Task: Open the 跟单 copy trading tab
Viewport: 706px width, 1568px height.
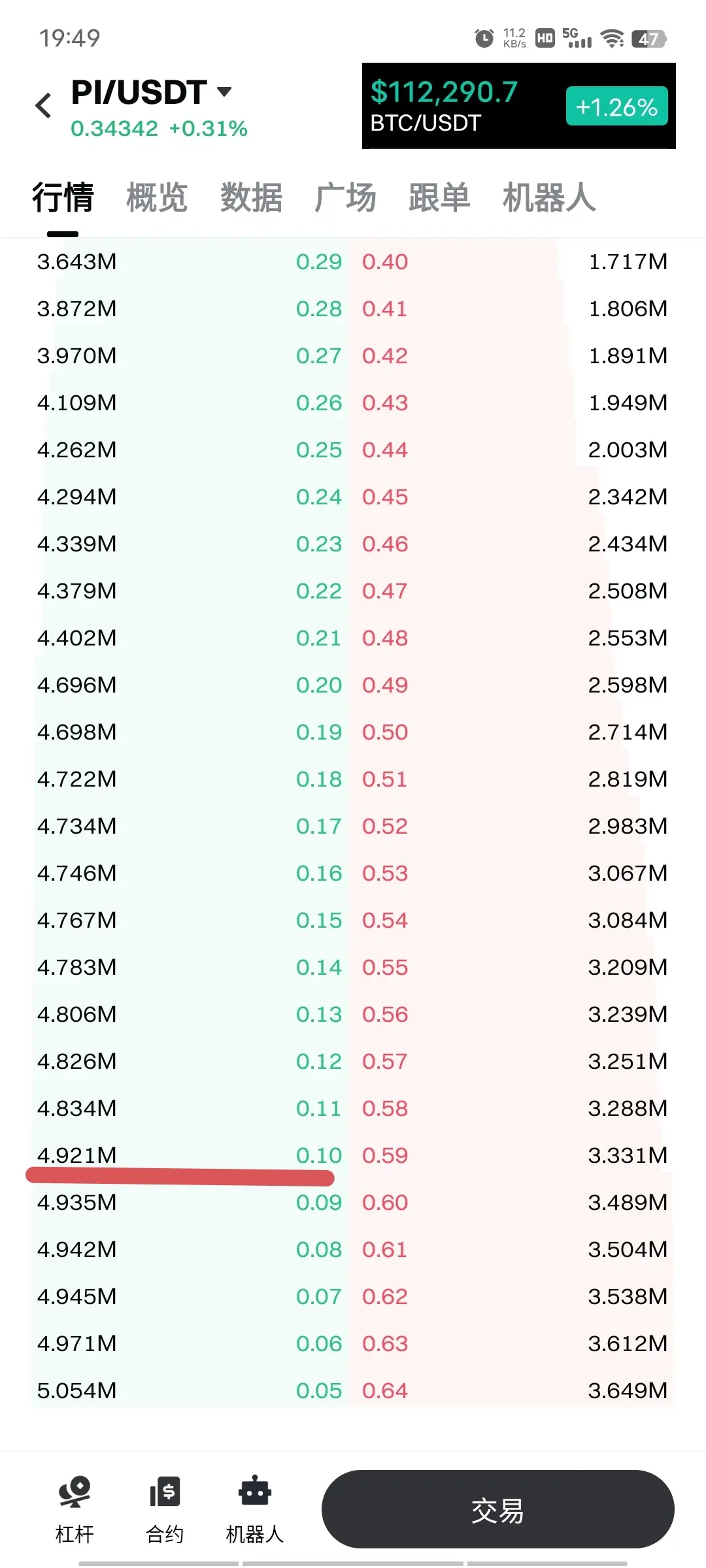Action: 439,197
